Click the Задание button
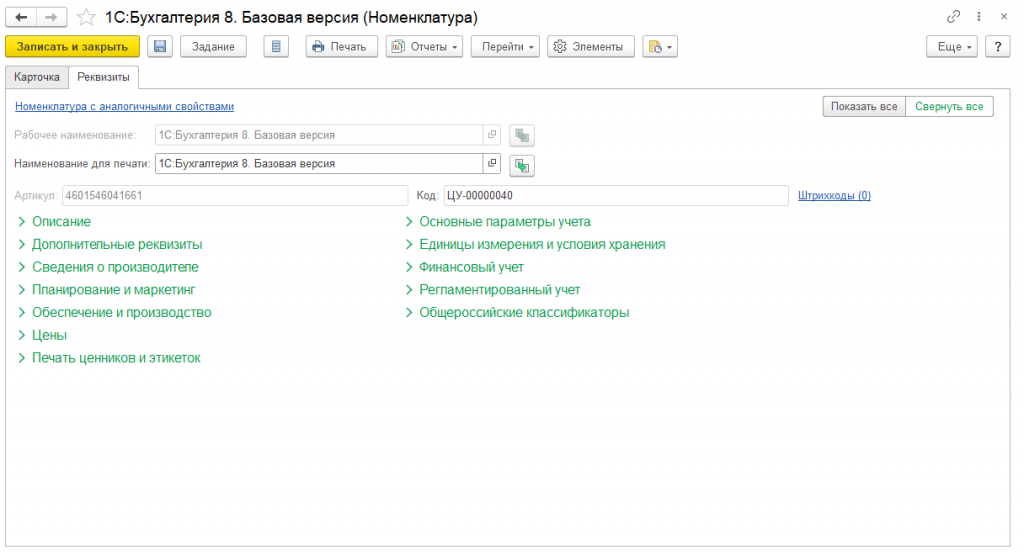 tap(213, 46)
